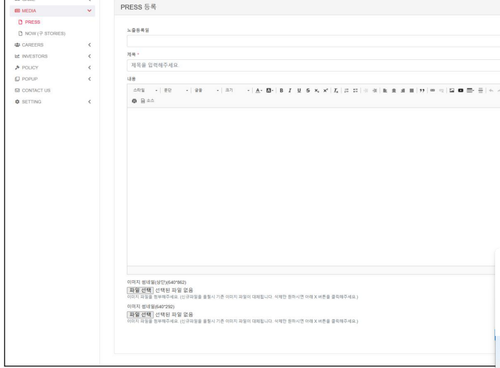Screen dimensions: 500x368
Task: Click the remove format icon
Action: coord(336,90)
